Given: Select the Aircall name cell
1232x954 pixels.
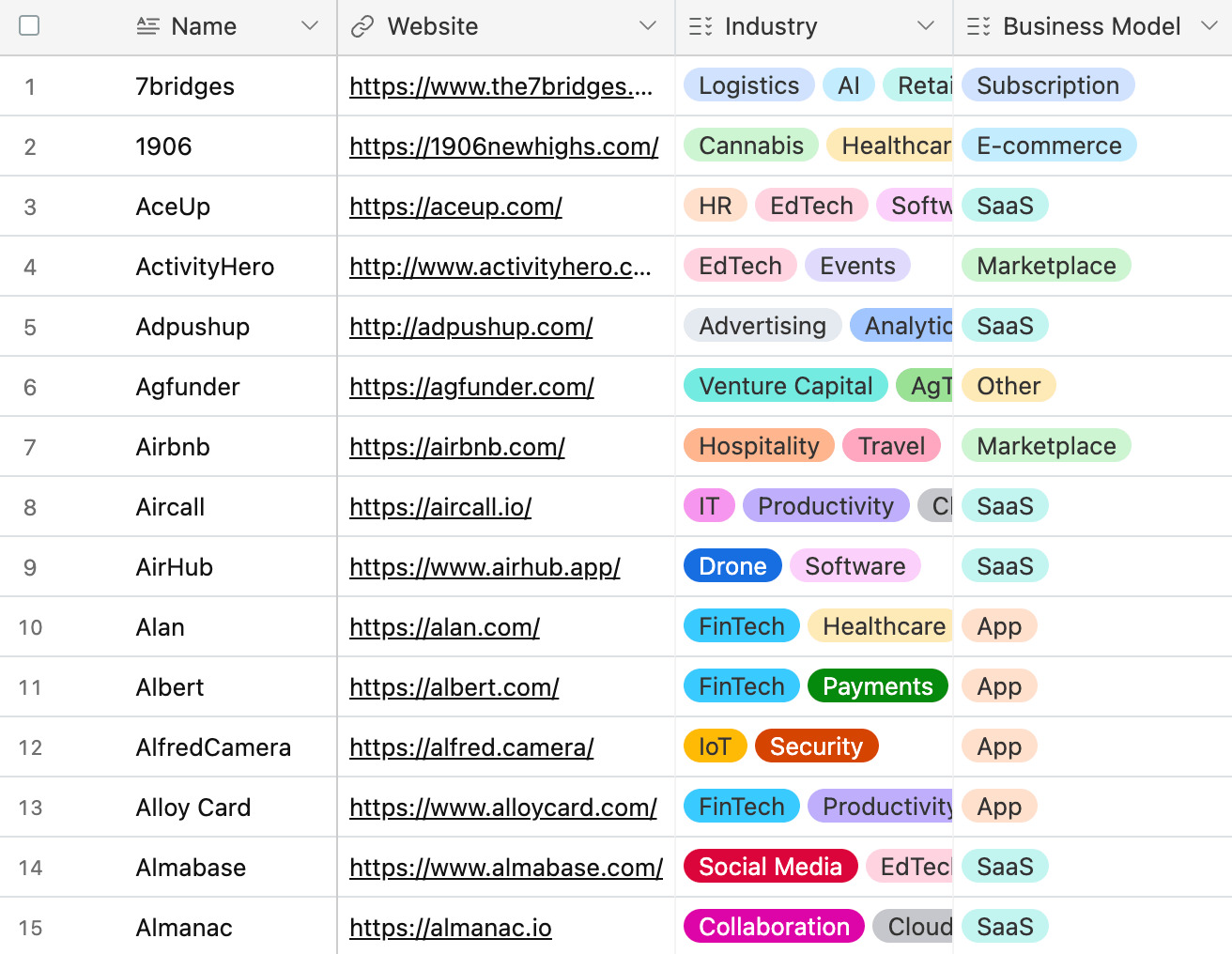Looking at the screenshot, I should 170,507.
